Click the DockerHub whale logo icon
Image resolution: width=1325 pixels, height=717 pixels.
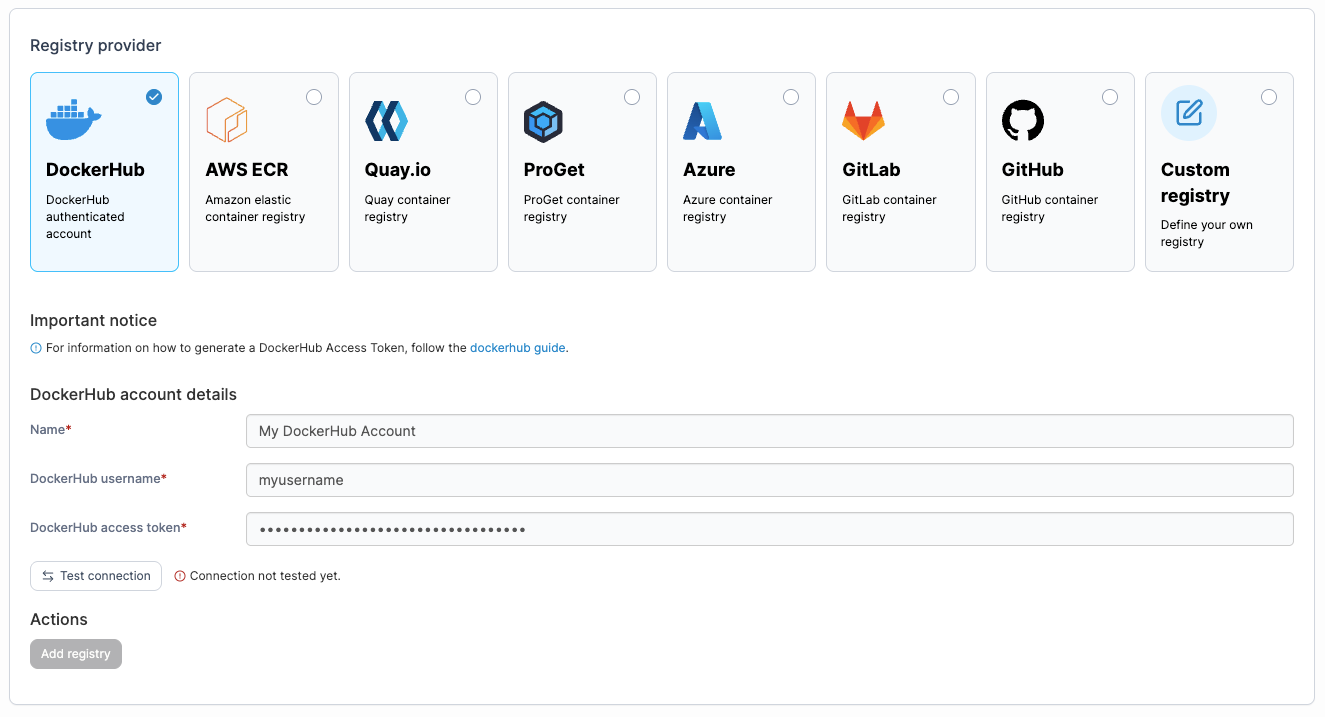point(73,121)
